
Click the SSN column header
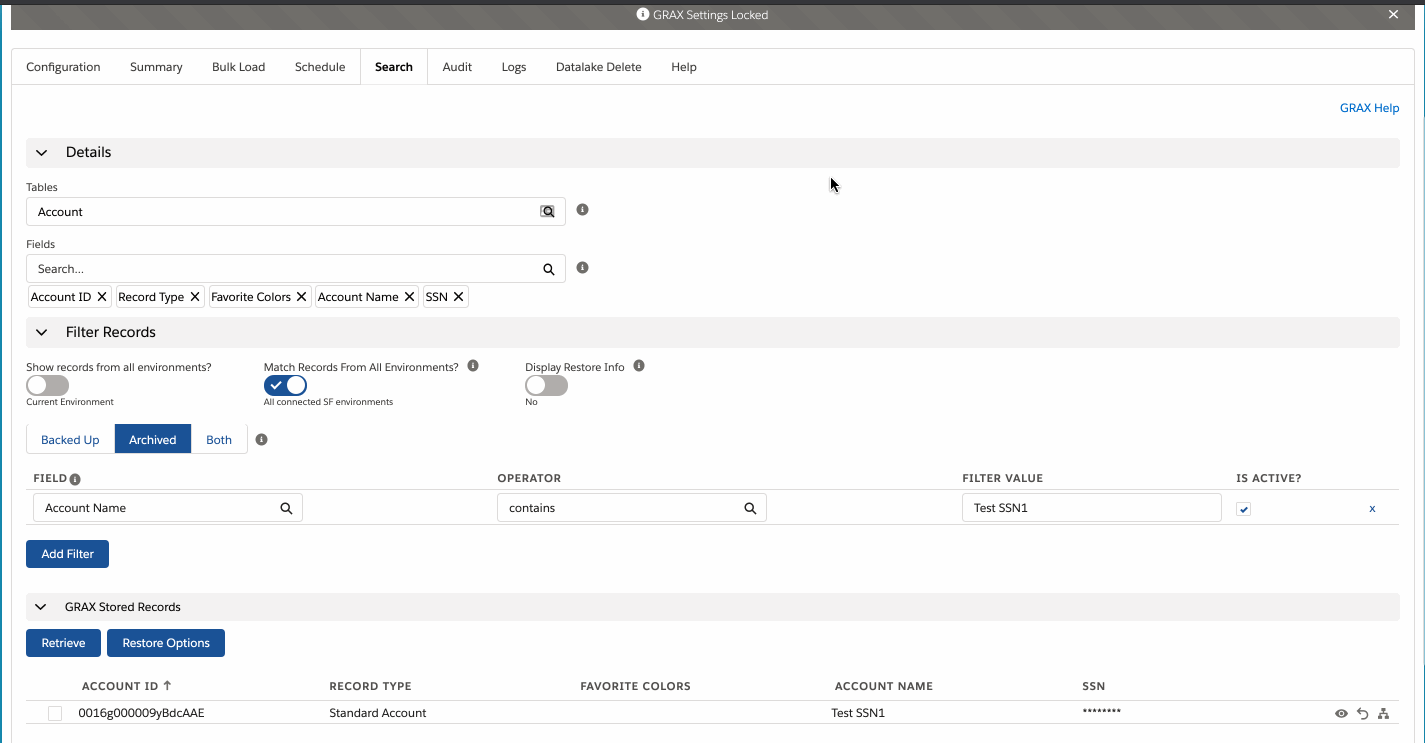click(x=1093, y=686)
